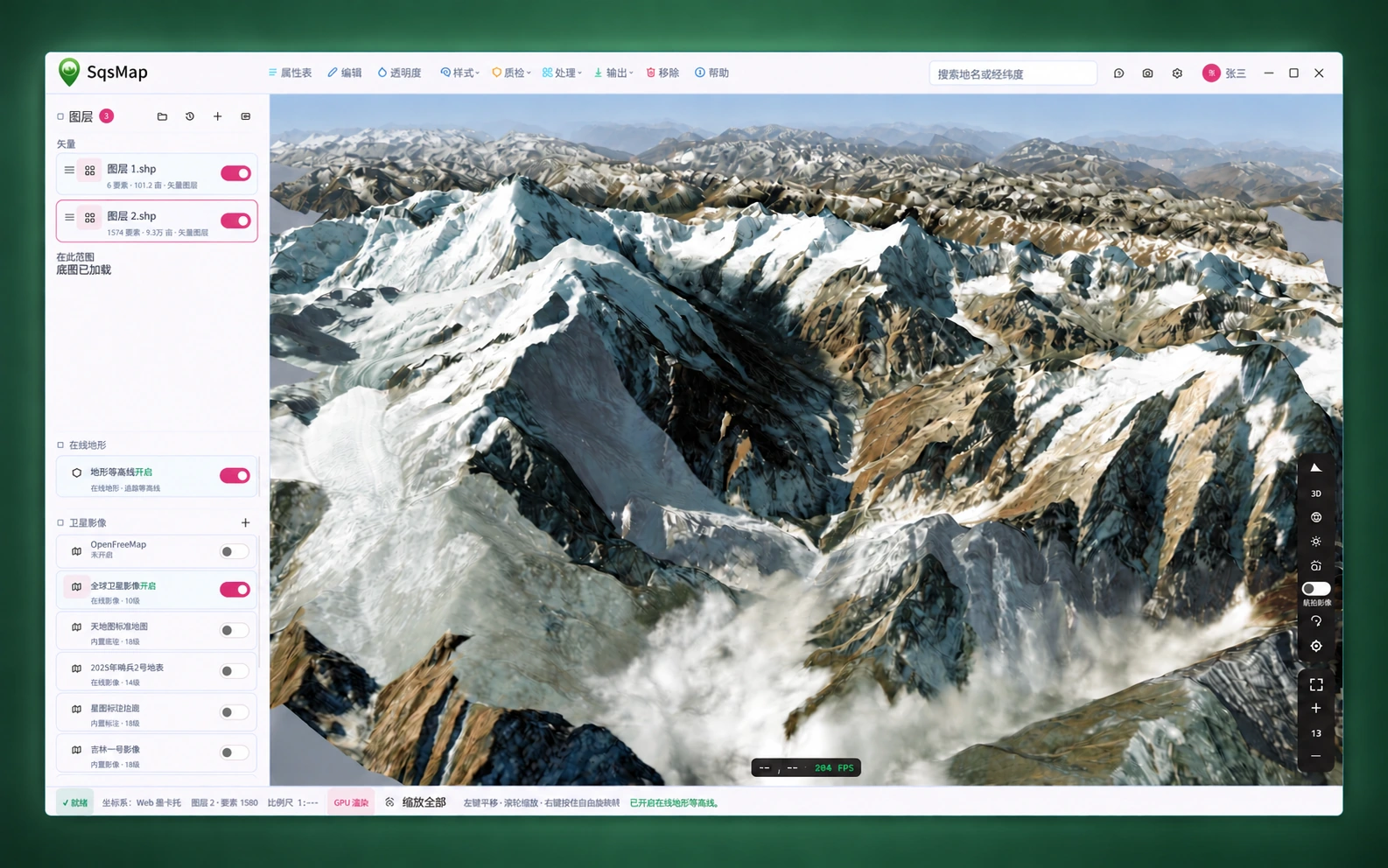Screen dimensions: 1388x868
Task: Open the 样式 dropdown menu
Action: tap(459, 73)
